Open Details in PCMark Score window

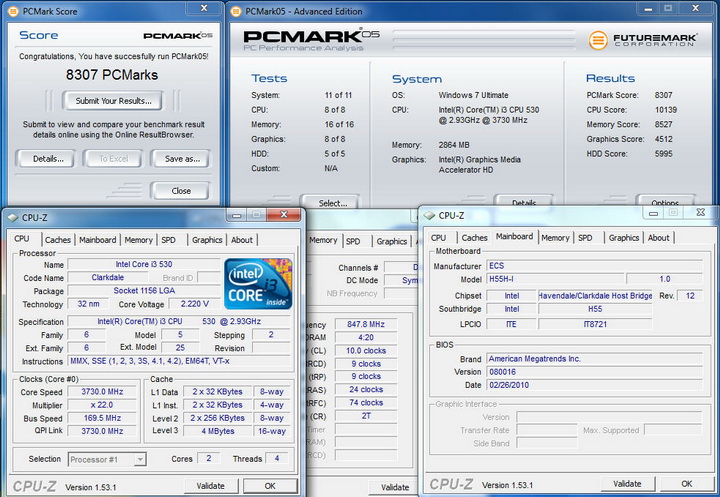click(45, 159)
